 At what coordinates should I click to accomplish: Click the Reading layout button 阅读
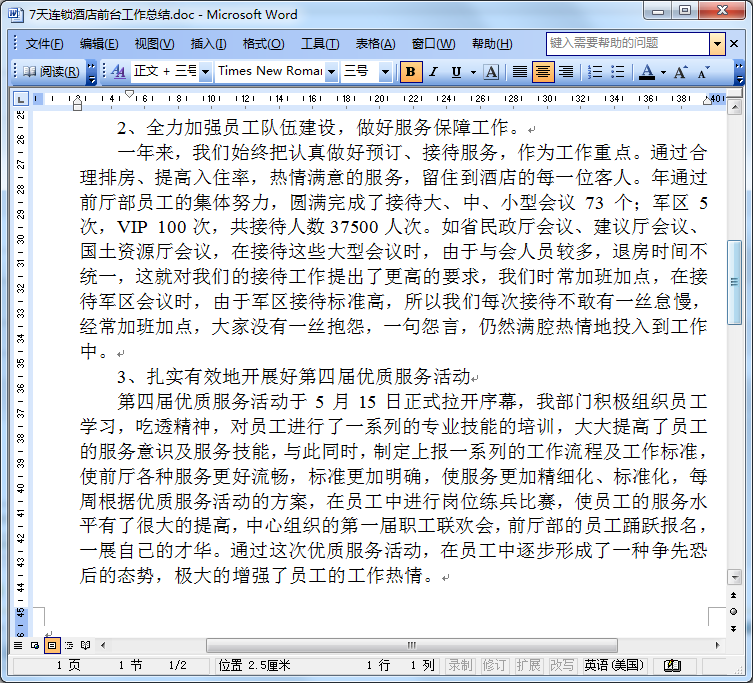click(x=51, y=72)
